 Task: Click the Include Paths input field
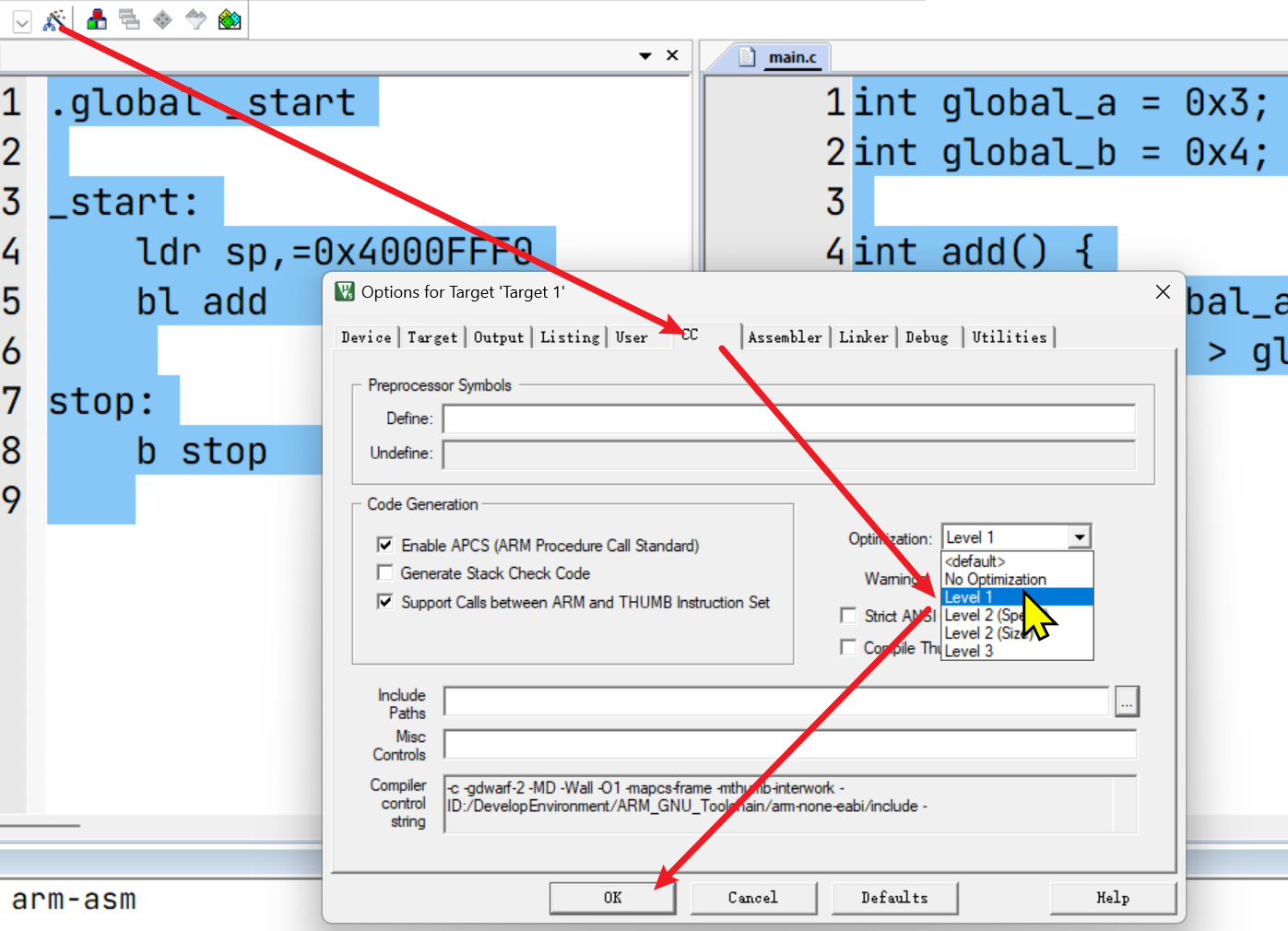(776, 701)
